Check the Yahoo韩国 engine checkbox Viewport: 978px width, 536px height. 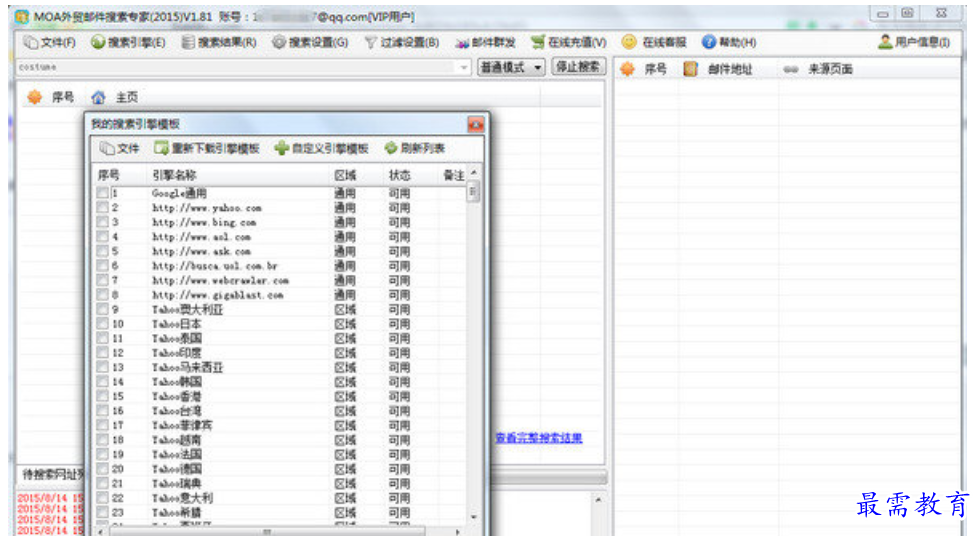102,382
